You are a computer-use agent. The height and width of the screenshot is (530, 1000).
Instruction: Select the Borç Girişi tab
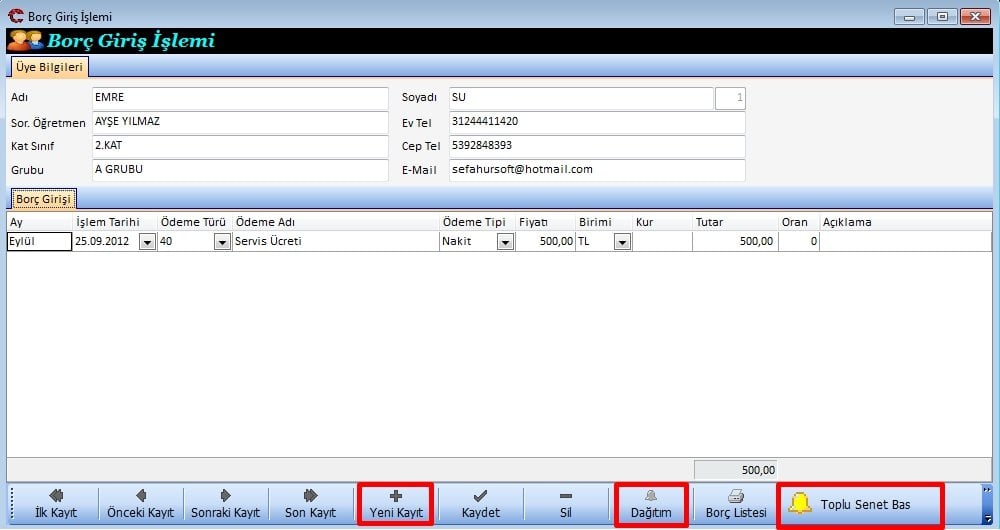(x=41, y=199)
